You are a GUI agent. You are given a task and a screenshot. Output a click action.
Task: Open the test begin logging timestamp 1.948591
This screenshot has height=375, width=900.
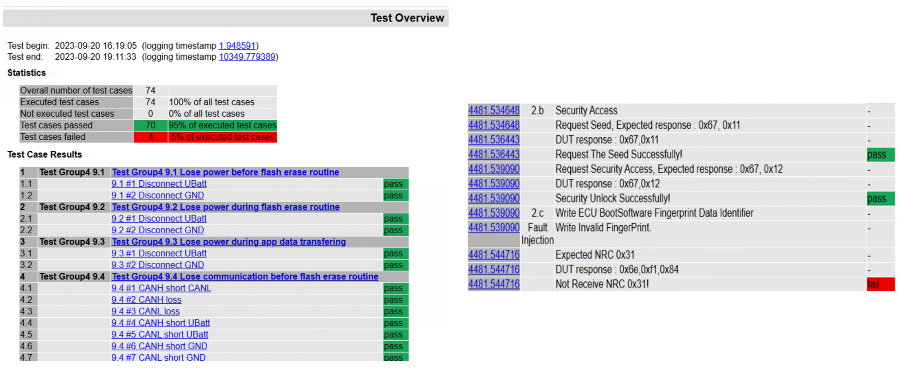click(x=238, y=45)
